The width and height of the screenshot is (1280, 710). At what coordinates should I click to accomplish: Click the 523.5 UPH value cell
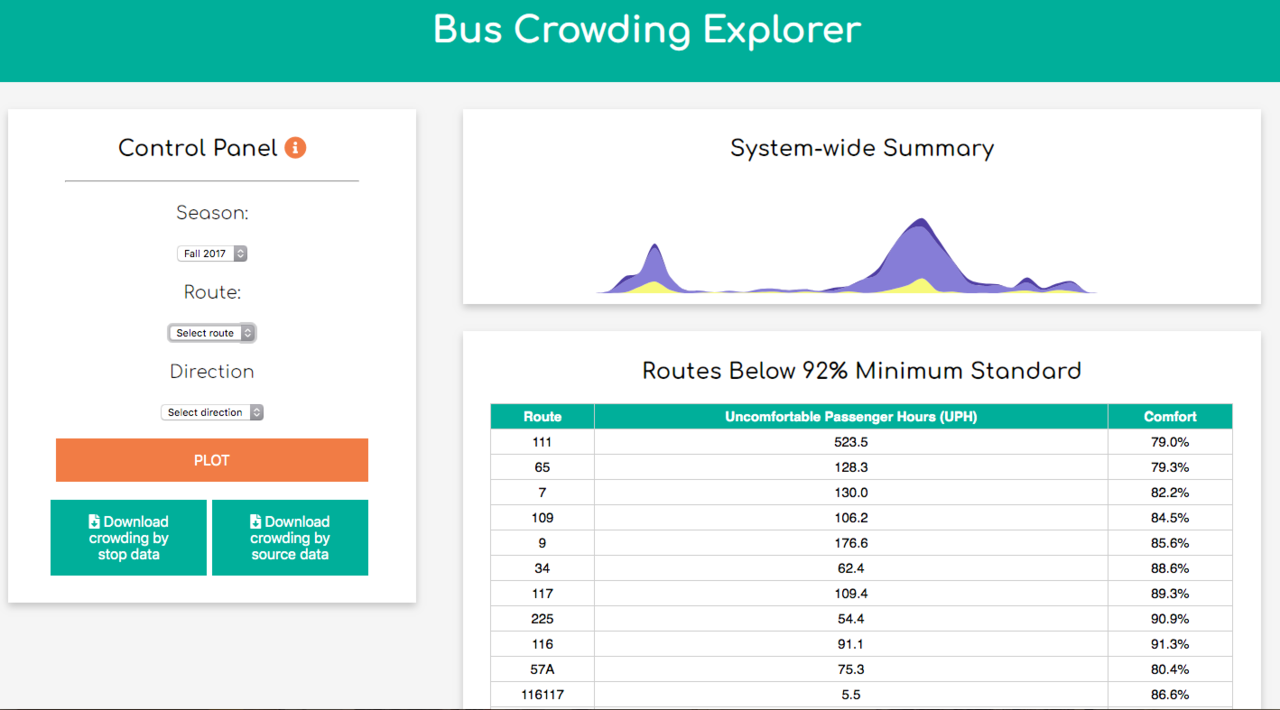pyautogui.click(x=850, y=442)
